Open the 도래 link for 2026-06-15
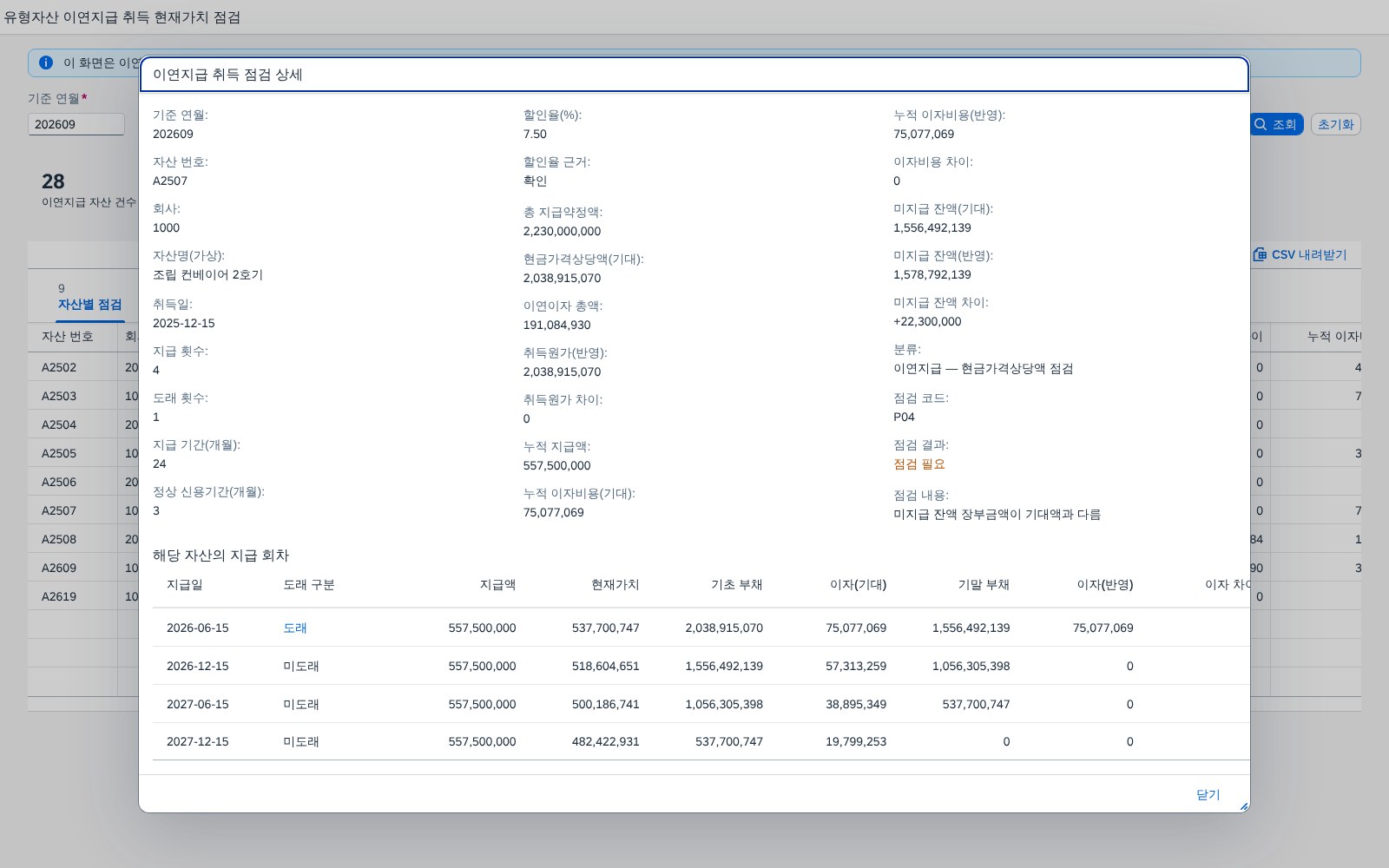 (x=295, y=628)
